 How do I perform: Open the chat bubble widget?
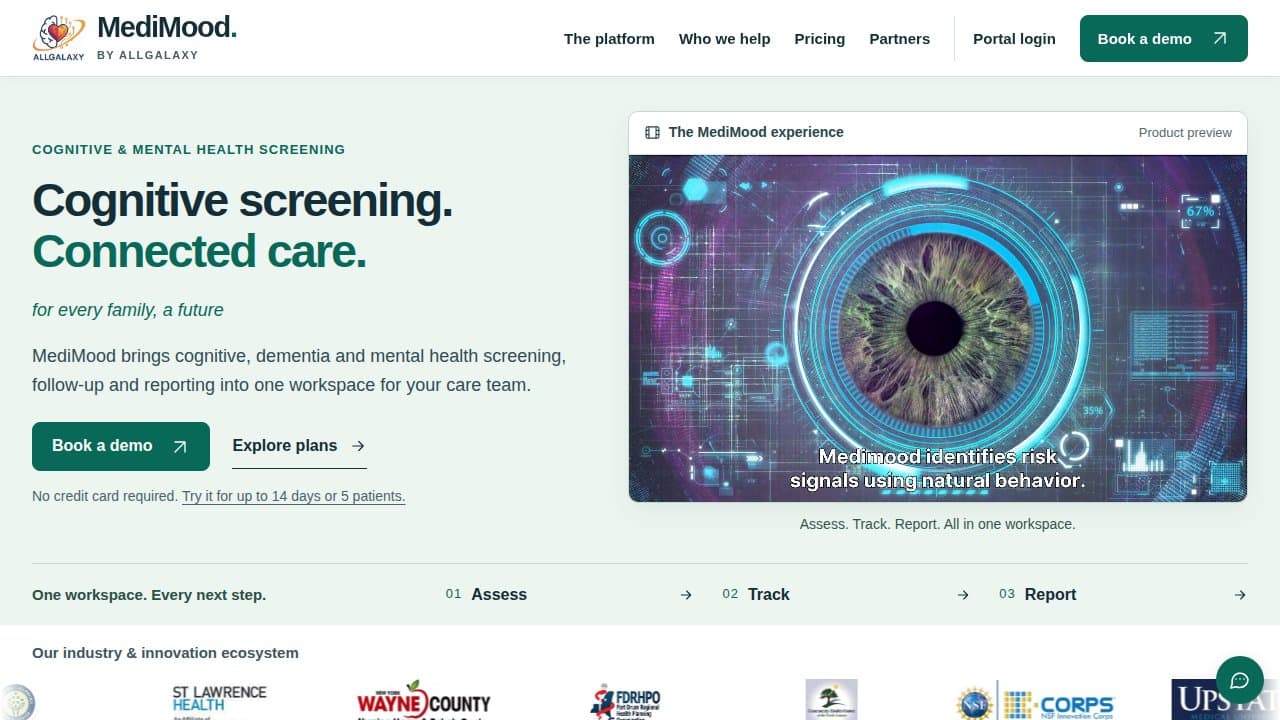click(x=1240, y=681)
